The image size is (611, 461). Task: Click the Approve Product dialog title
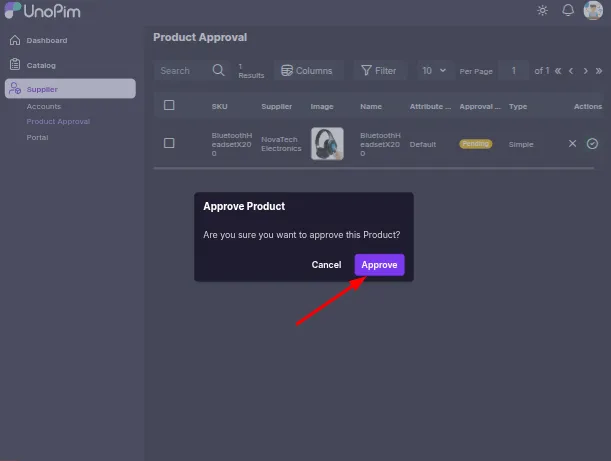coord(244,206)
